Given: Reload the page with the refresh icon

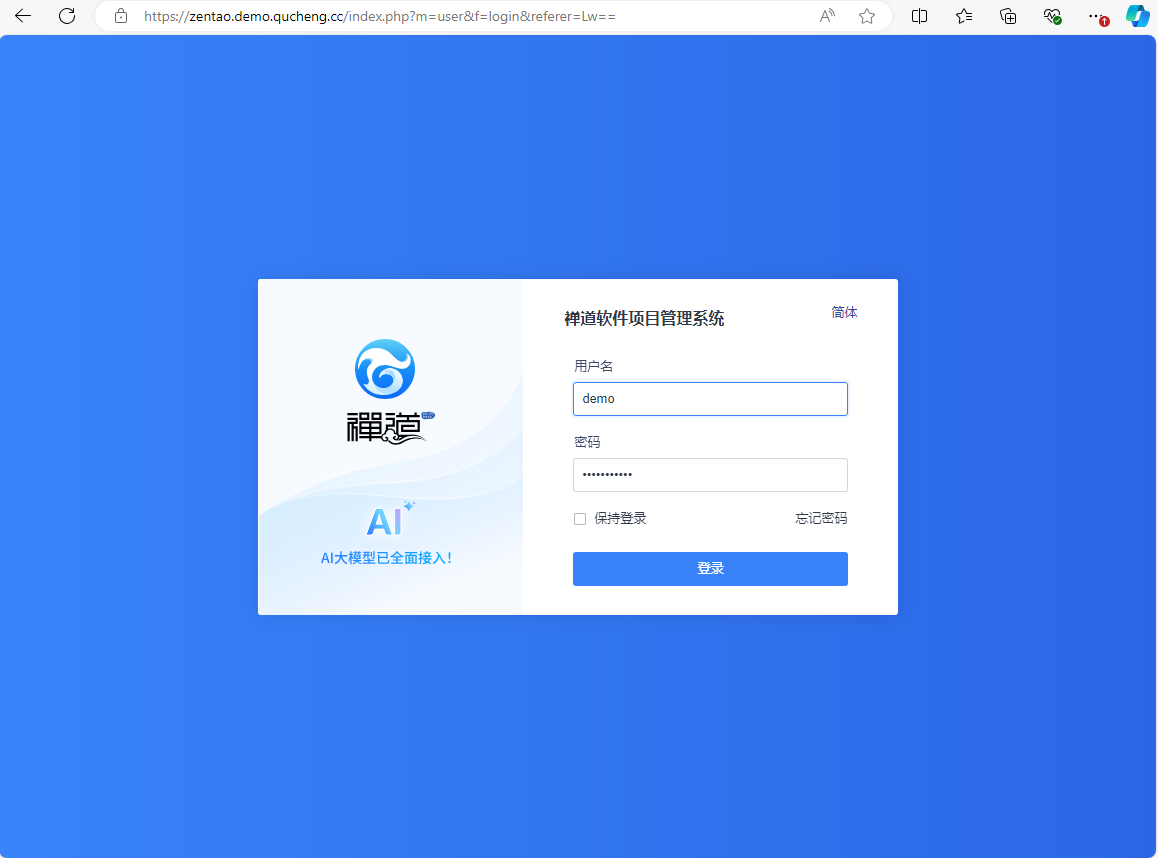Looking at the screenshot, I should click(x=67, y=16).
